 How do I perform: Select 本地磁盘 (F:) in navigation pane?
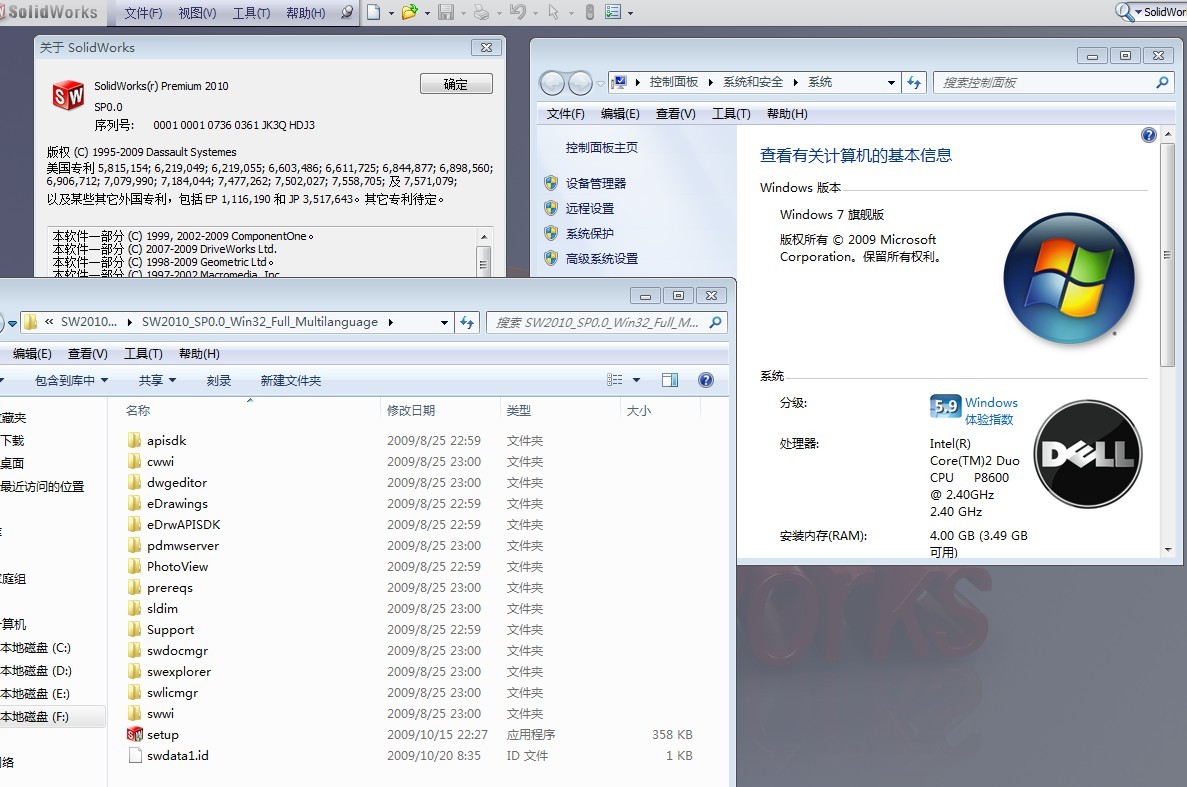click(x=35, y=716)
